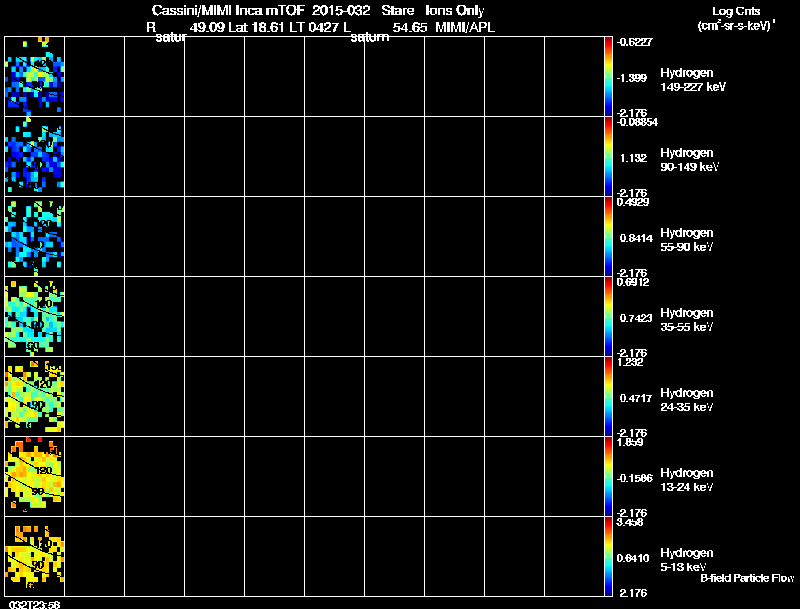The height and width of the screenshot is (609, 800).
Task: Click the units label '(cm²-sr-s-keV)'
Action: point(734,26)
